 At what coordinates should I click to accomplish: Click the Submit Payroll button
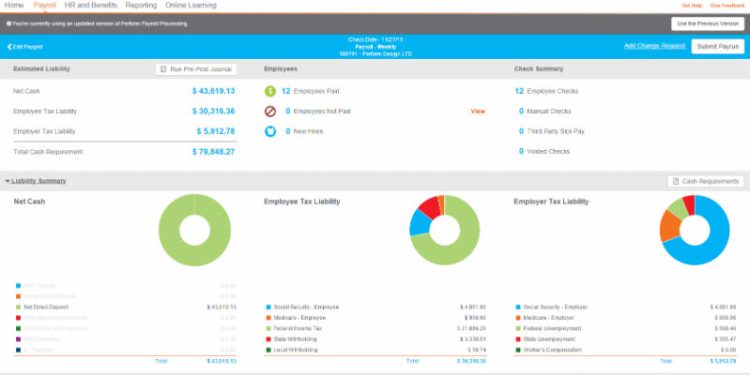click(717, 46)
